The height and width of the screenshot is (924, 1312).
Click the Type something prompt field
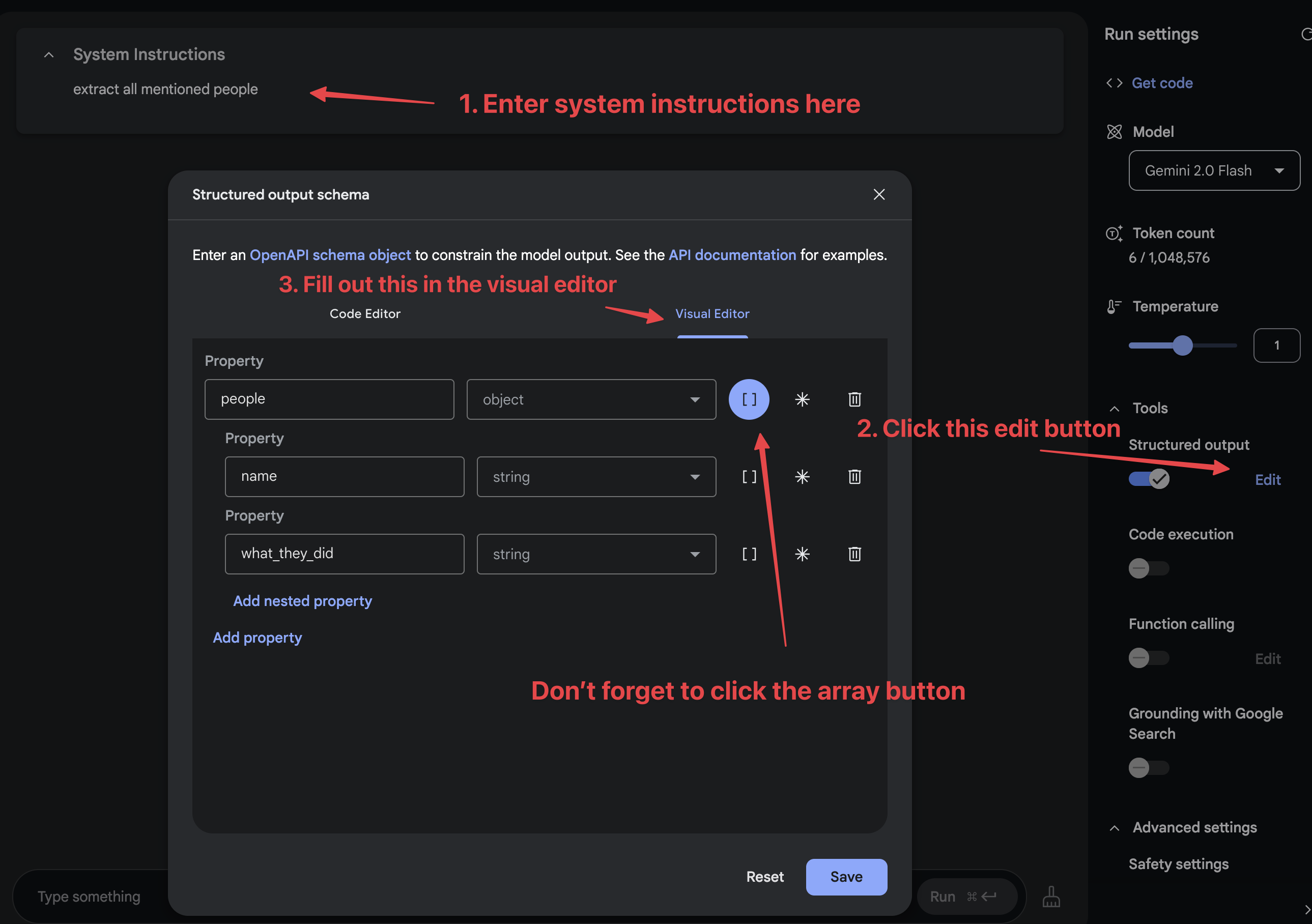tap(89, 896)
